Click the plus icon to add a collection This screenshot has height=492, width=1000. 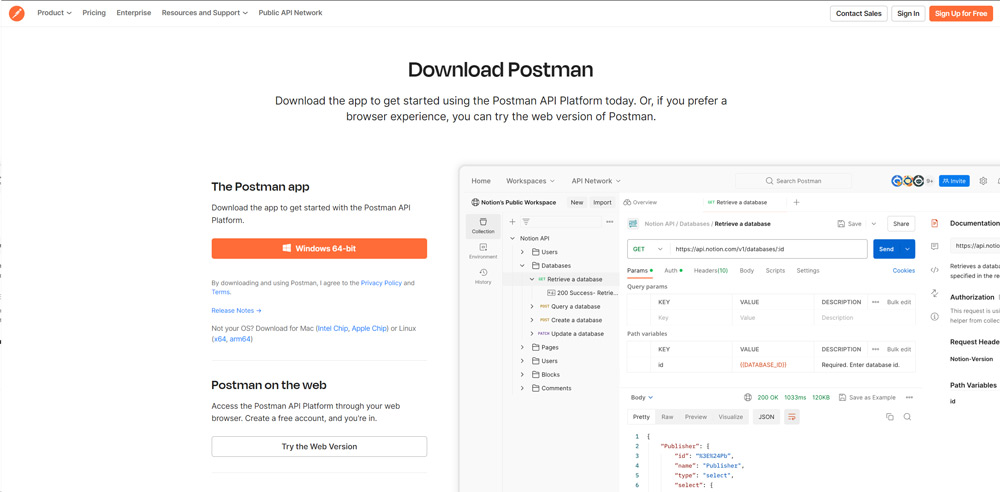pos(511,222)
